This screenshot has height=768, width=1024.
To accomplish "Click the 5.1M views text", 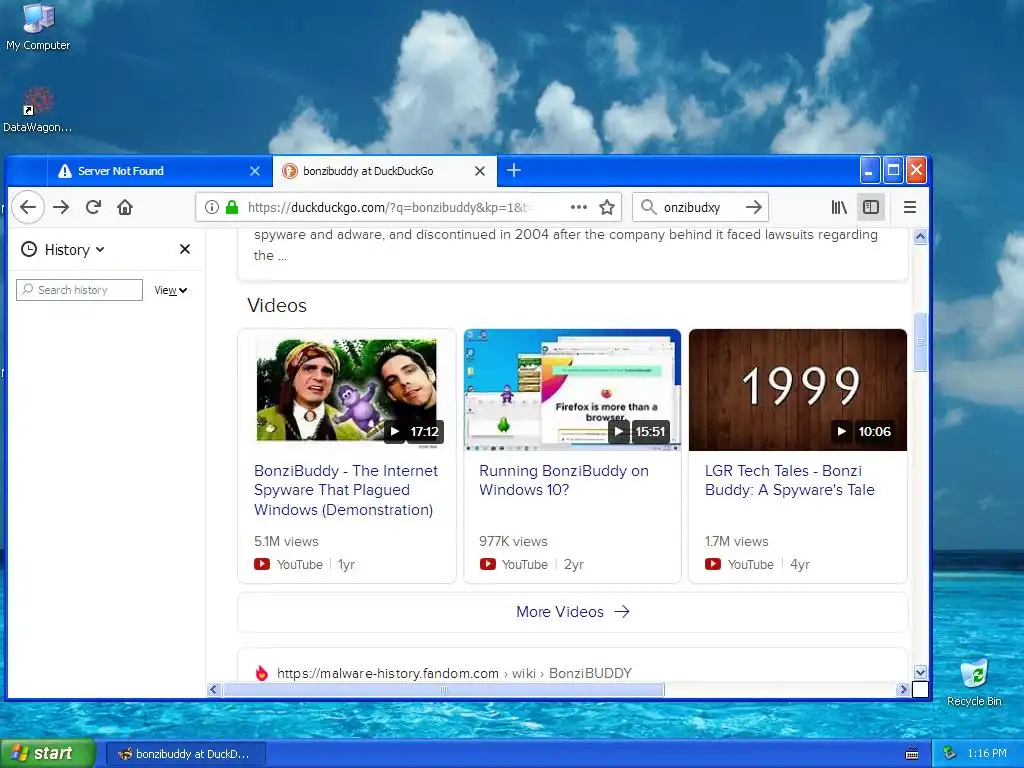I will [286, 541].
